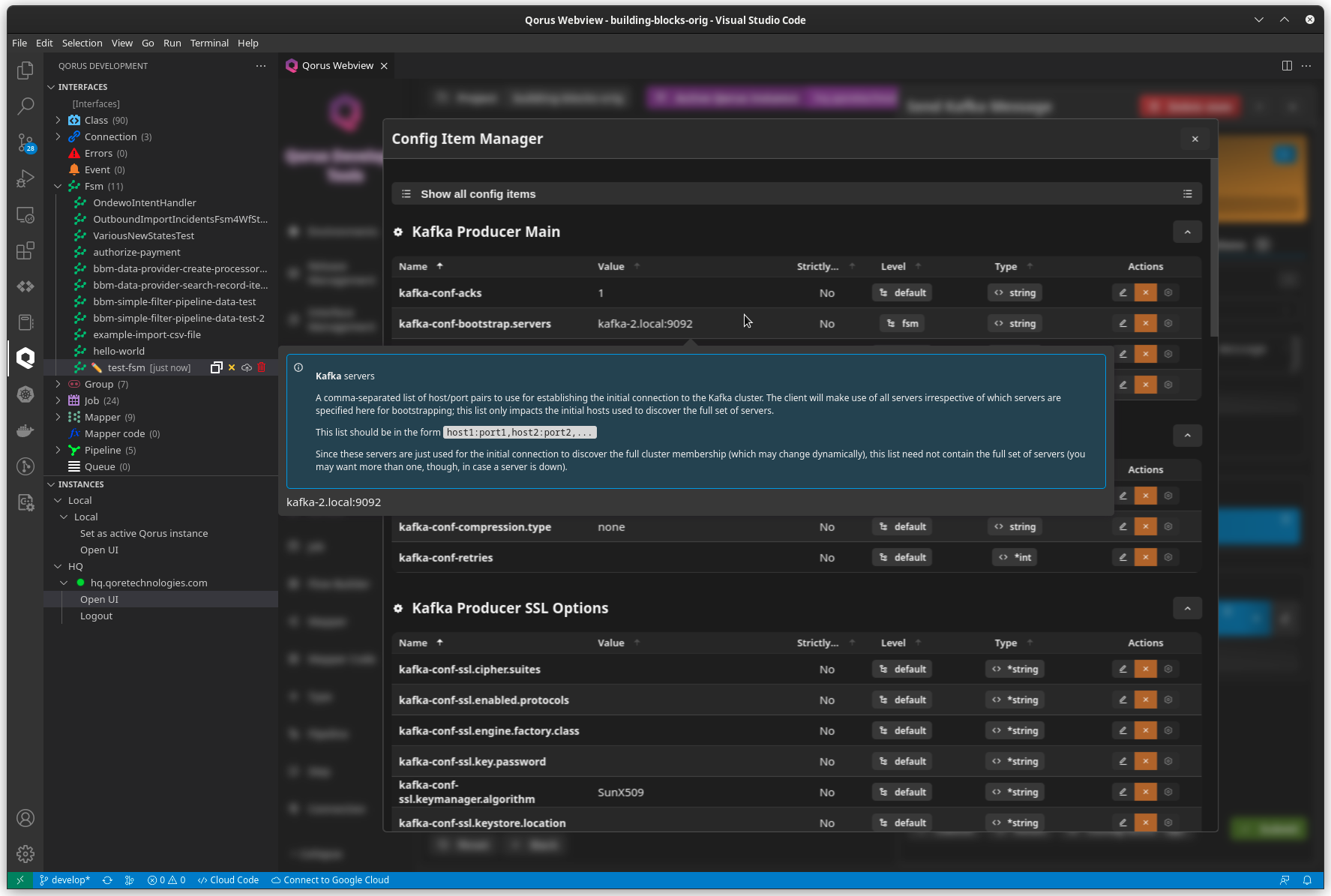Click orange X for kafka-conf-ssl.enabled.protocols
The height and width of the screenshot is (896, 1331).
coord(1145,700)
